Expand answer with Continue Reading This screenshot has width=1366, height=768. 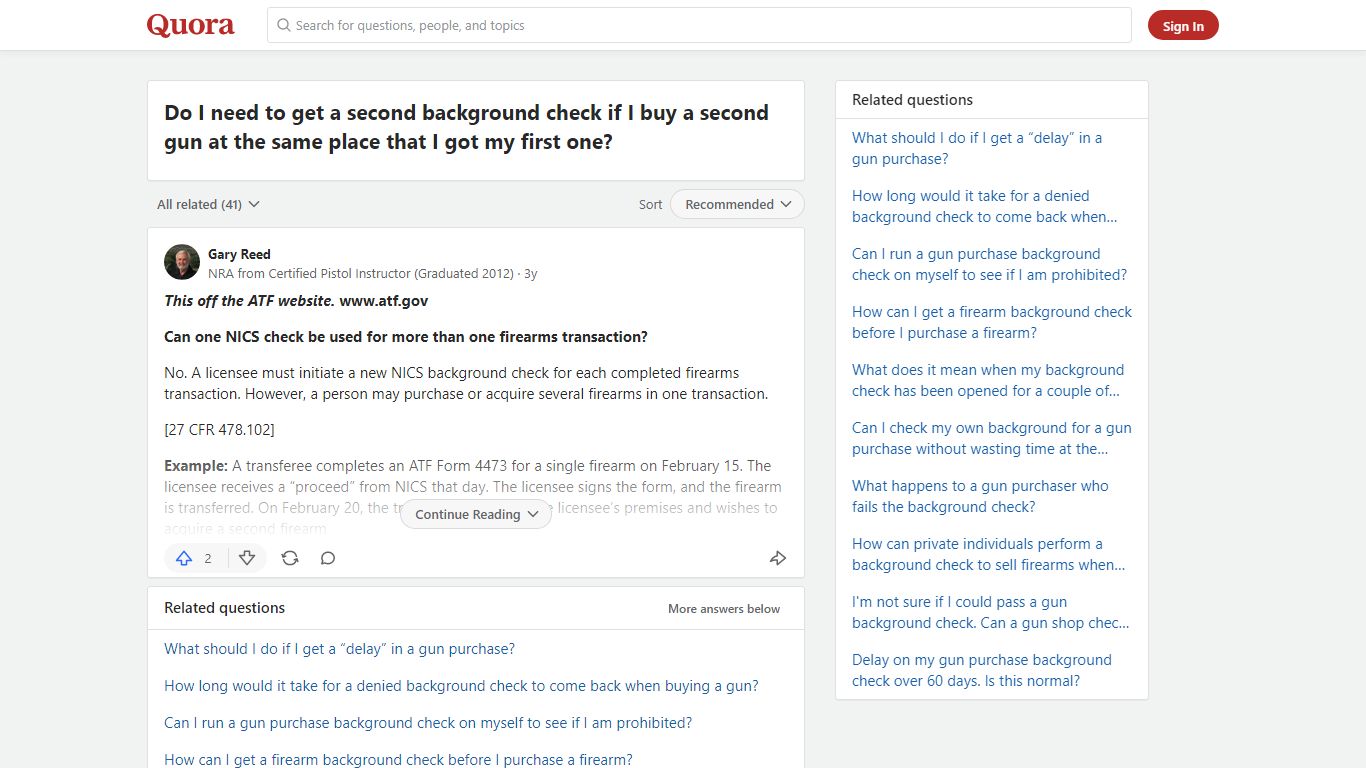[476, 514]
